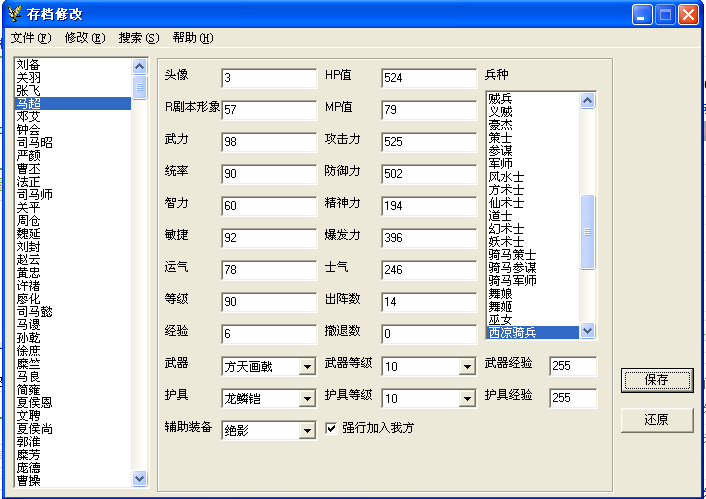This screenshot has height=499, width=706.
Task: Click the 兵种 list scrollbar thumb
Action: [588, 232]
